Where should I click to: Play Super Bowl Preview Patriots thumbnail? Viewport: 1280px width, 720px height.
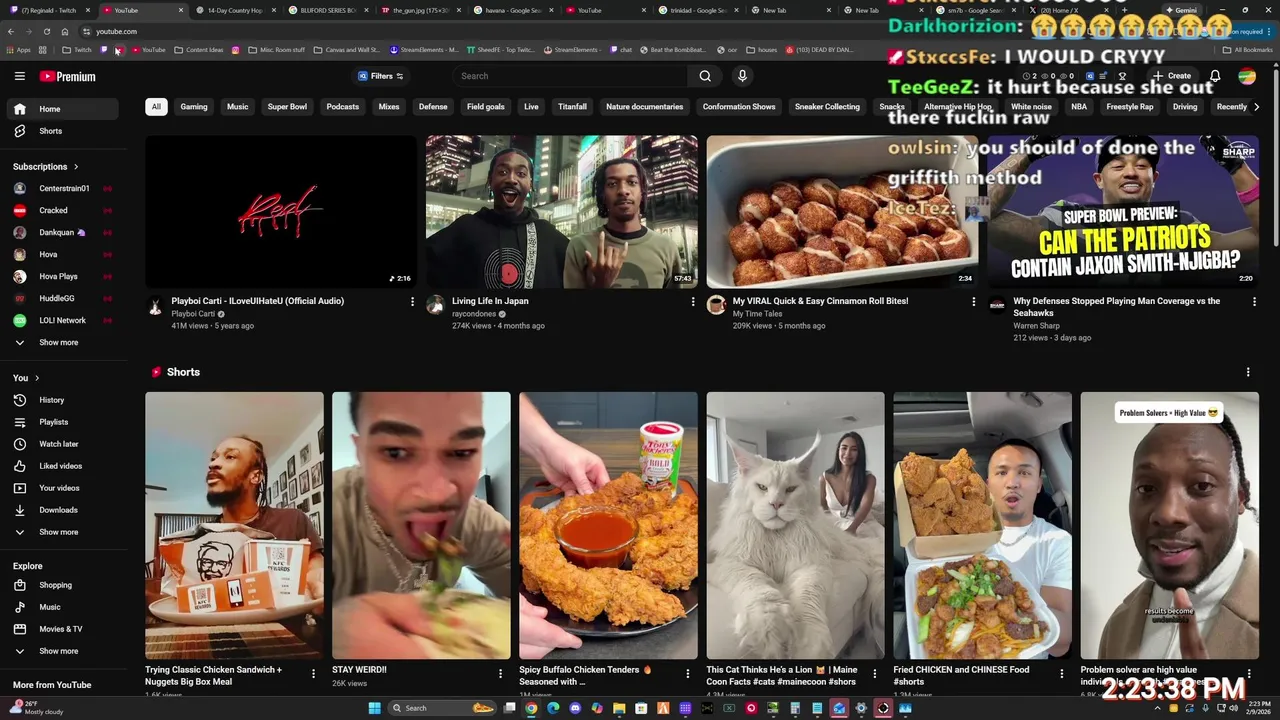coord(1123,212)
